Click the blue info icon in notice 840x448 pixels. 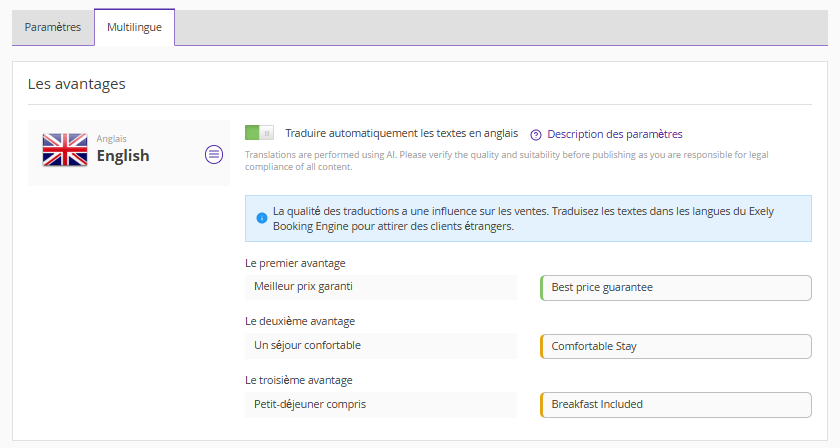pos(262,218)
